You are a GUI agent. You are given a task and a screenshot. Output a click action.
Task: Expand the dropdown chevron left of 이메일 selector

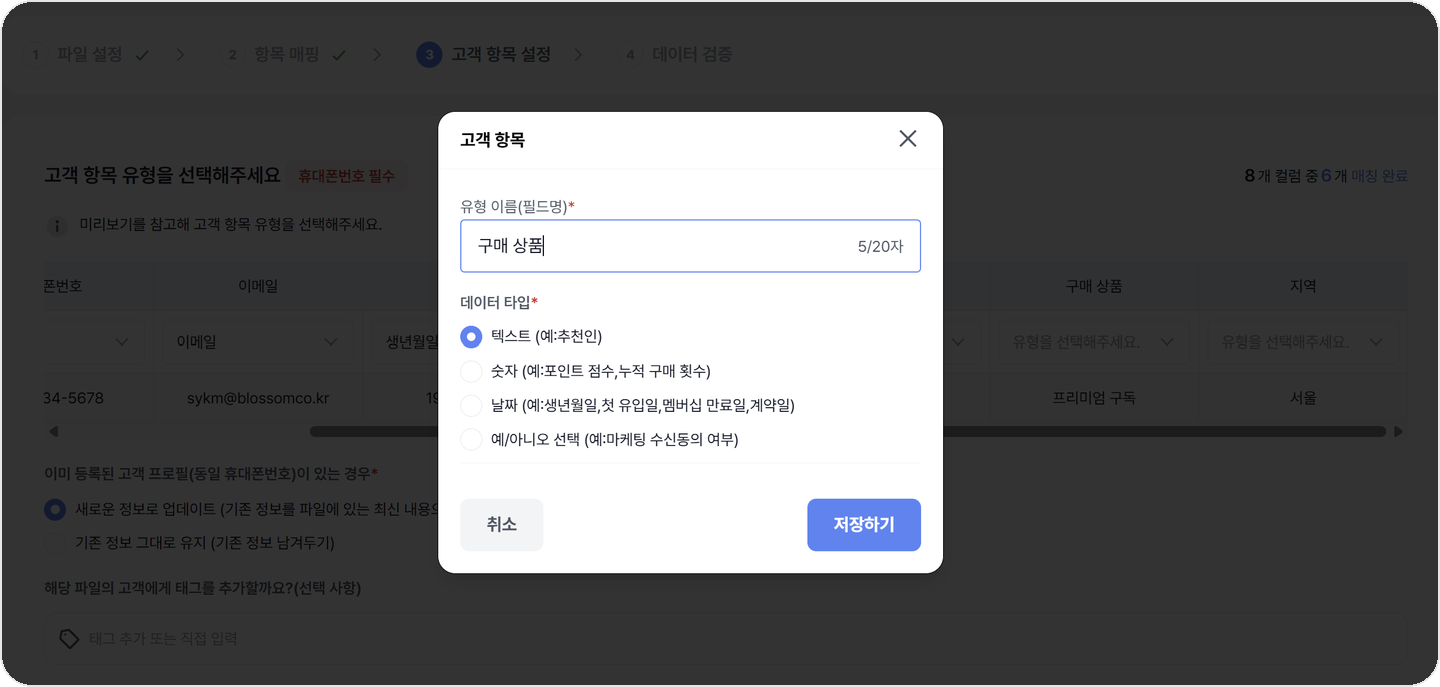(122, 342)
